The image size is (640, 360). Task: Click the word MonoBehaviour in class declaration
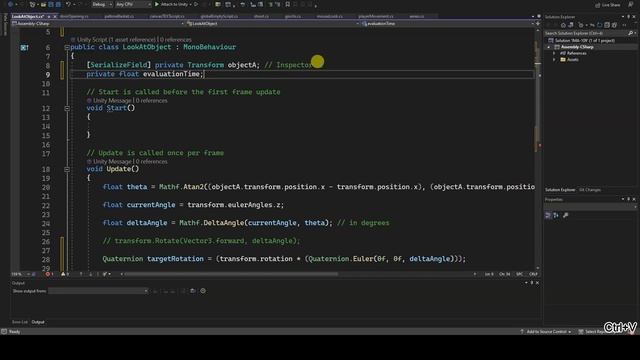point(209,47)
